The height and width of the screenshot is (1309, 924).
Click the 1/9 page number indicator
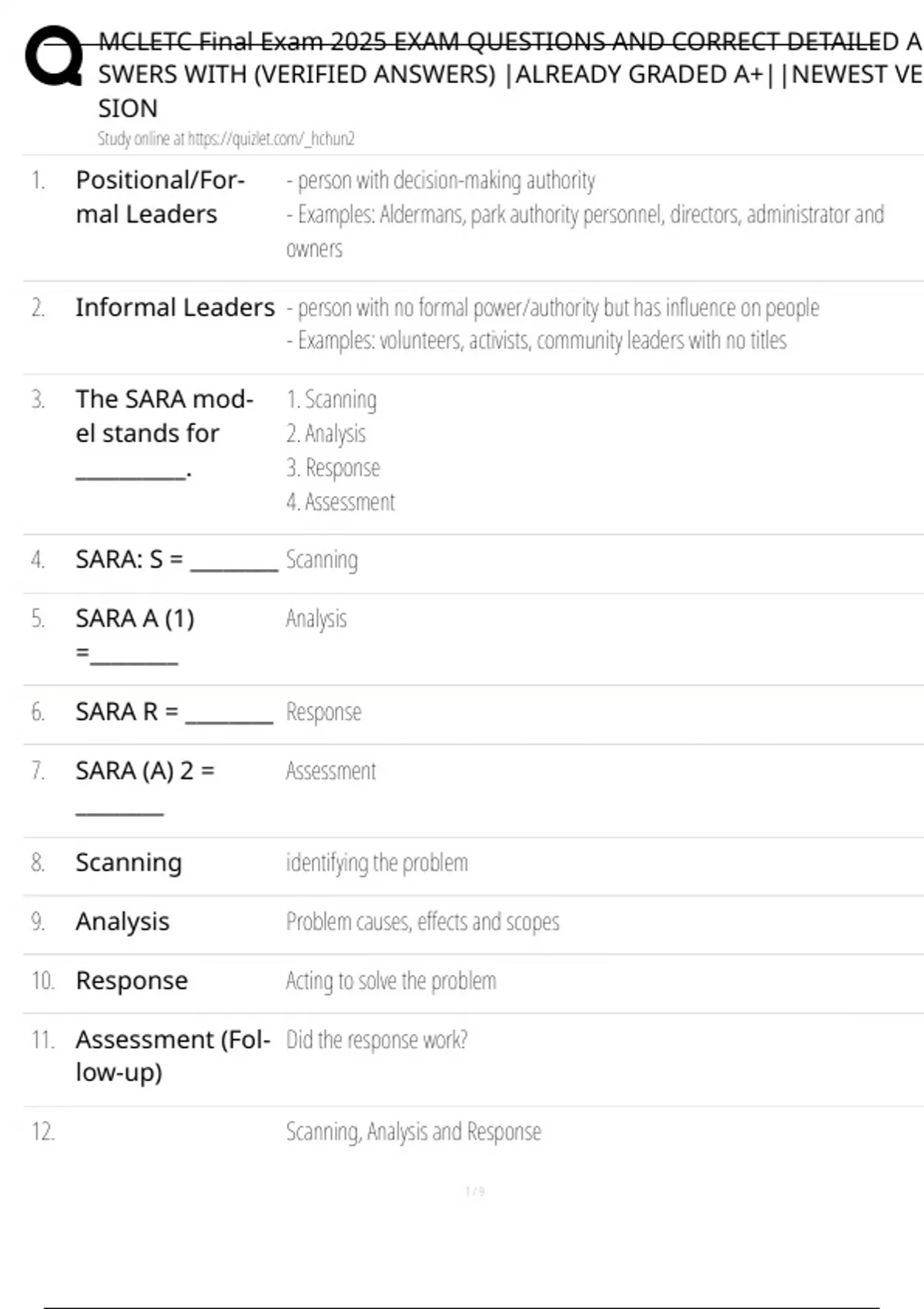click(x=474, y=1192)
